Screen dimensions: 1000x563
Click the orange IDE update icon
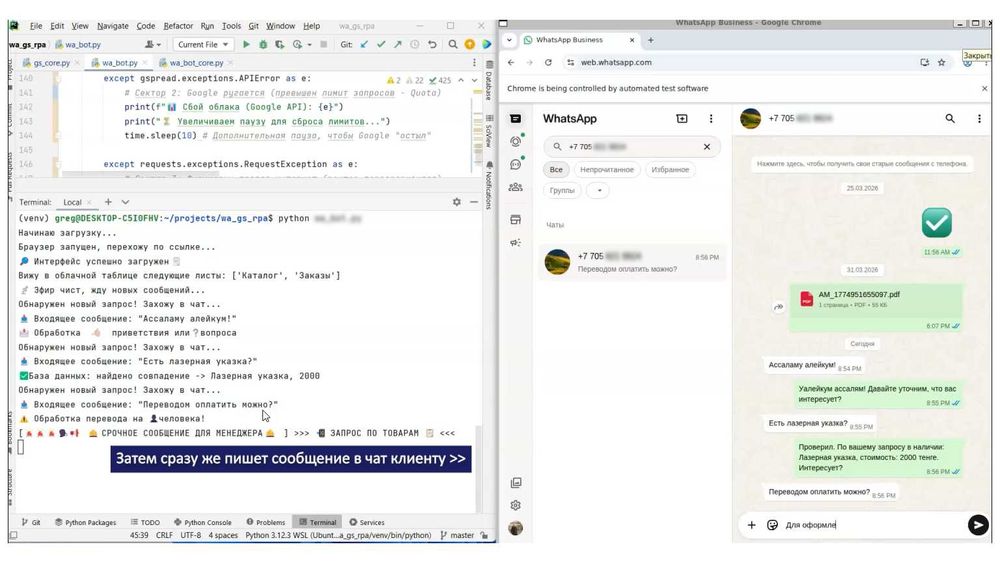tap(469, 45)
